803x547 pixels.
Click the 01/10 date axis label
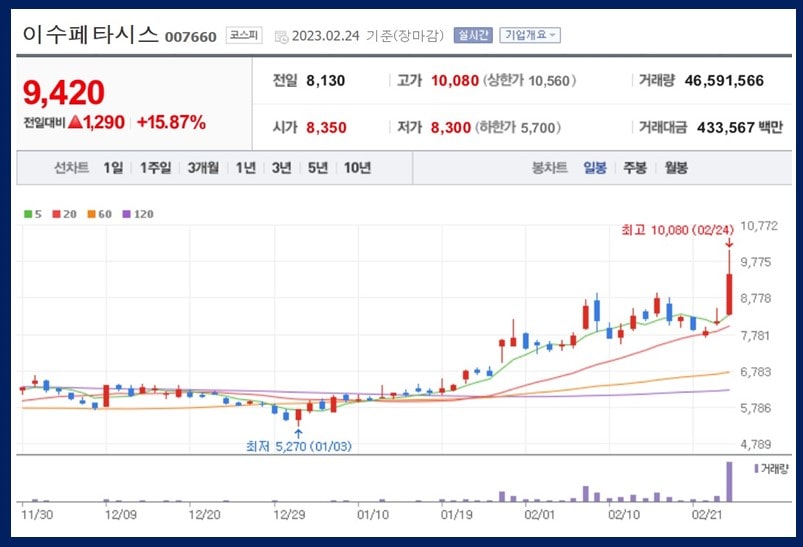point(373,514)
